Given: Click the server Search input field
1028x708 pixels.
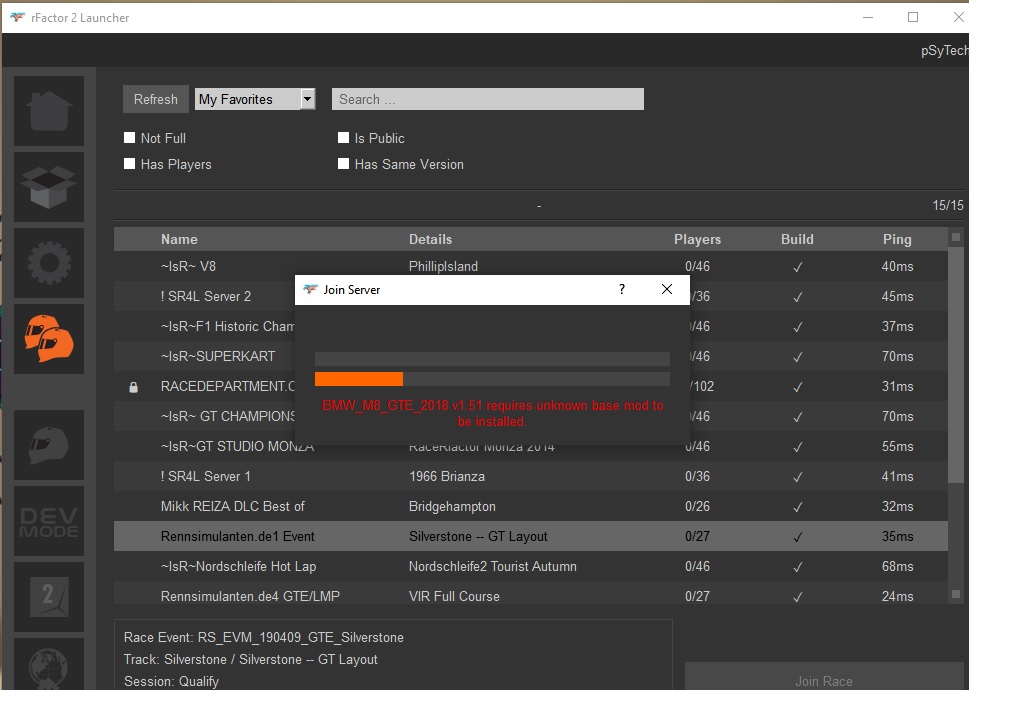Looking at the screenshot, I should 487,99.
